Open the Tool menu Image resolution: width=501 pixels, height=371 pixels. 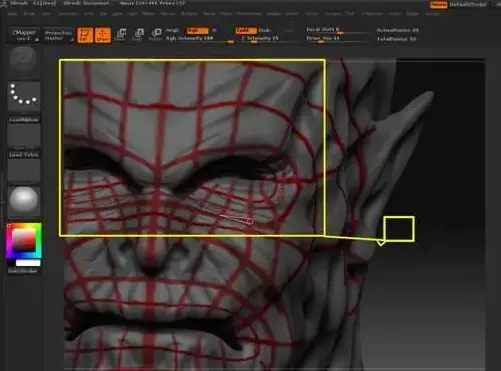[x=350, y=14]
